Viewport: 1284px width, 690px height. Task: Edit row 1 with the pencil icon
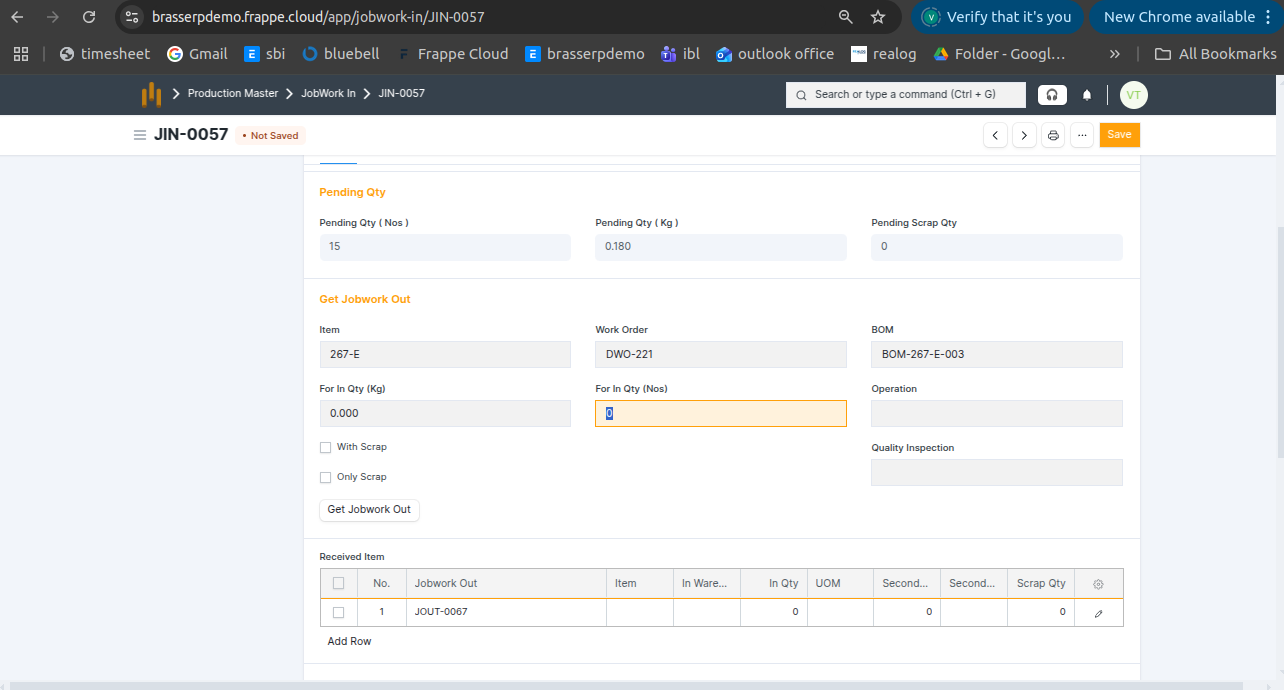tap(1098, 613)
